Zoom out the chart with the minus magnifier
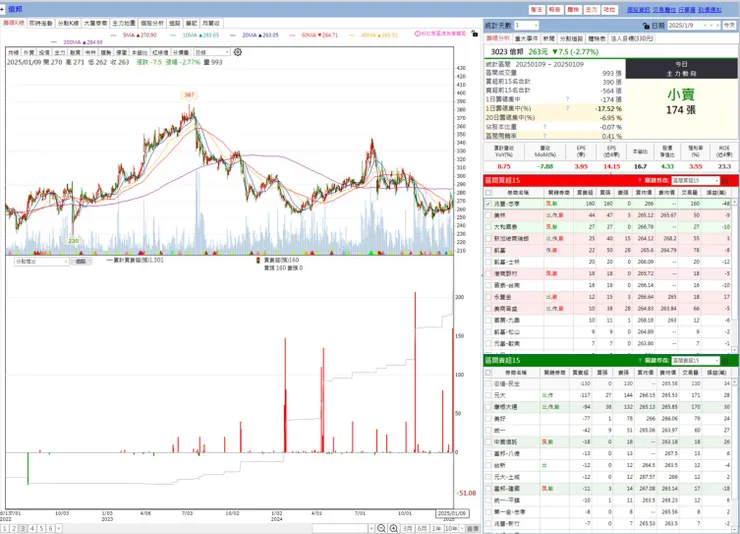This screenshot has width=740, height=534. pos(381,528)
